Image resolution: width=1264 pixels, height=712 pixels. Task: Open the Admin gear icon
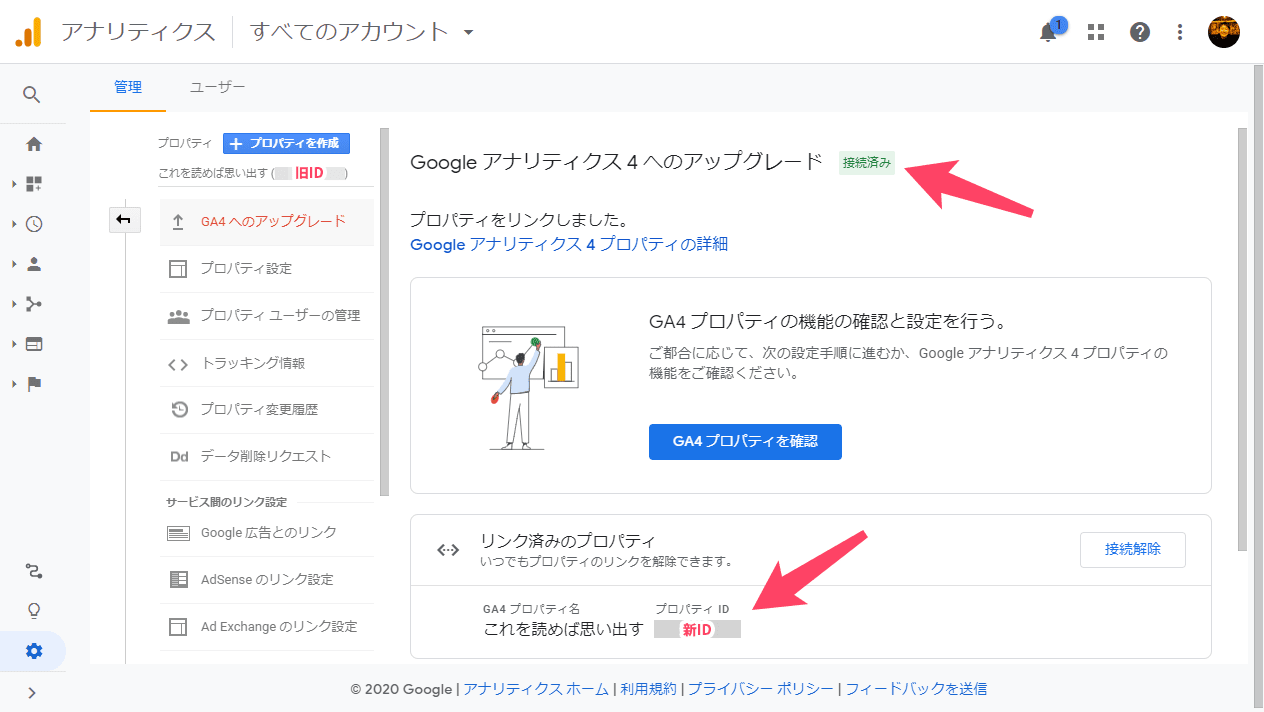(34, 651)
